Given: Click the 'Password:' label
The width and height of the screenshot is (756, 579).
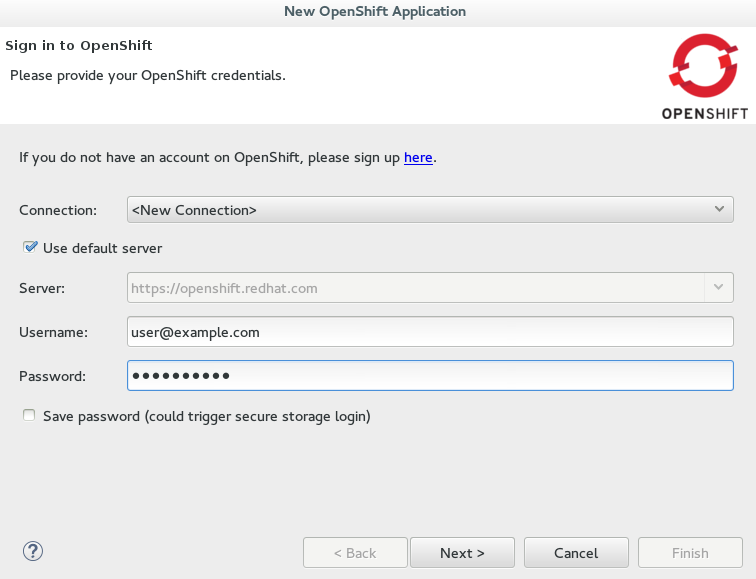Looking at the screenshot, I should pos(53,376).
